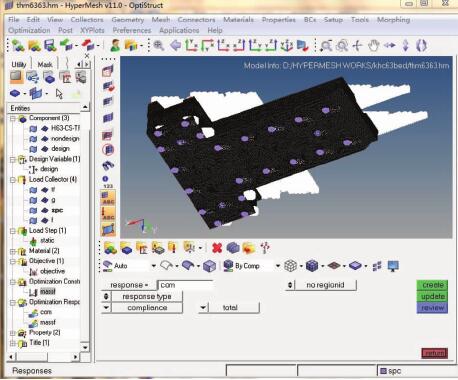Screen dimensions: 458x380
Task: Toggle visibility of spc load collector
Action: coord(33,210)
